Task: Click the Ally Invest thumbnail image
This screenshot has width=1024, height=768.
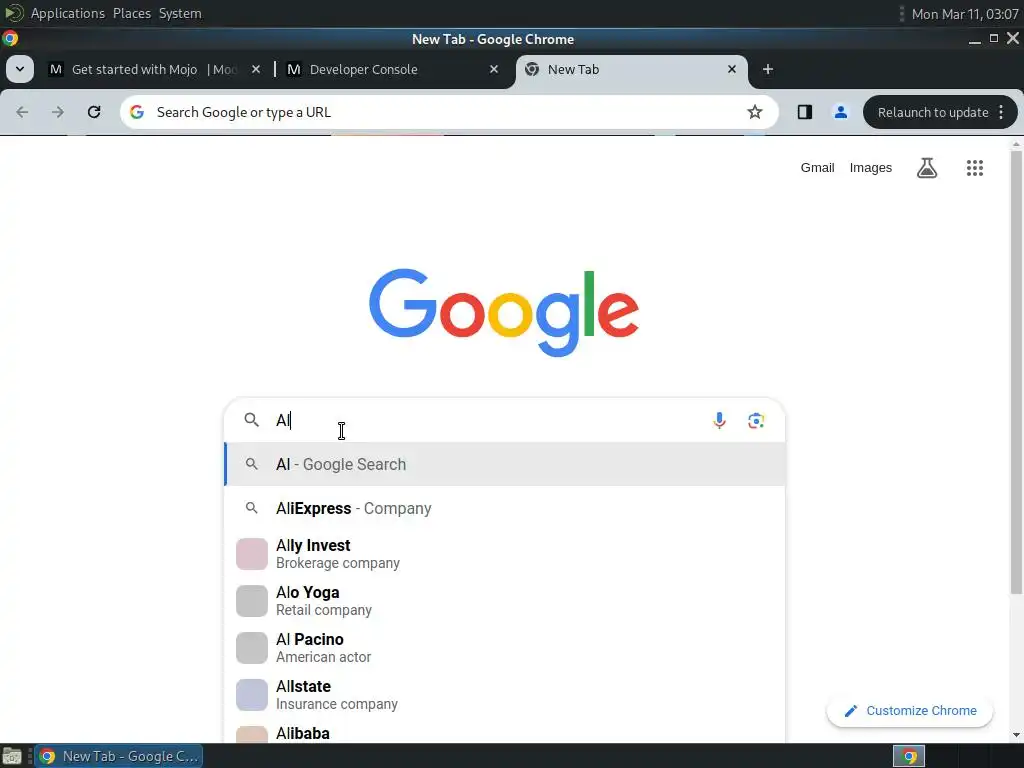Action: (251, 554)
